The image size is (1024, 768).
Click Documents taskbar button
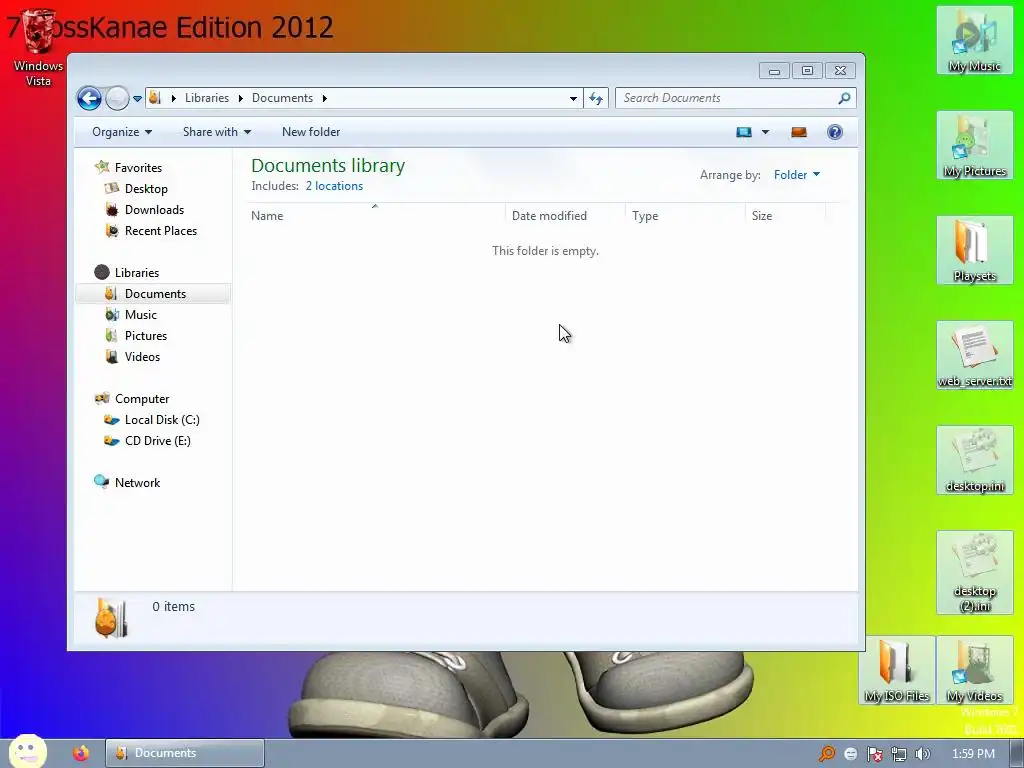(x=185, y=753)
